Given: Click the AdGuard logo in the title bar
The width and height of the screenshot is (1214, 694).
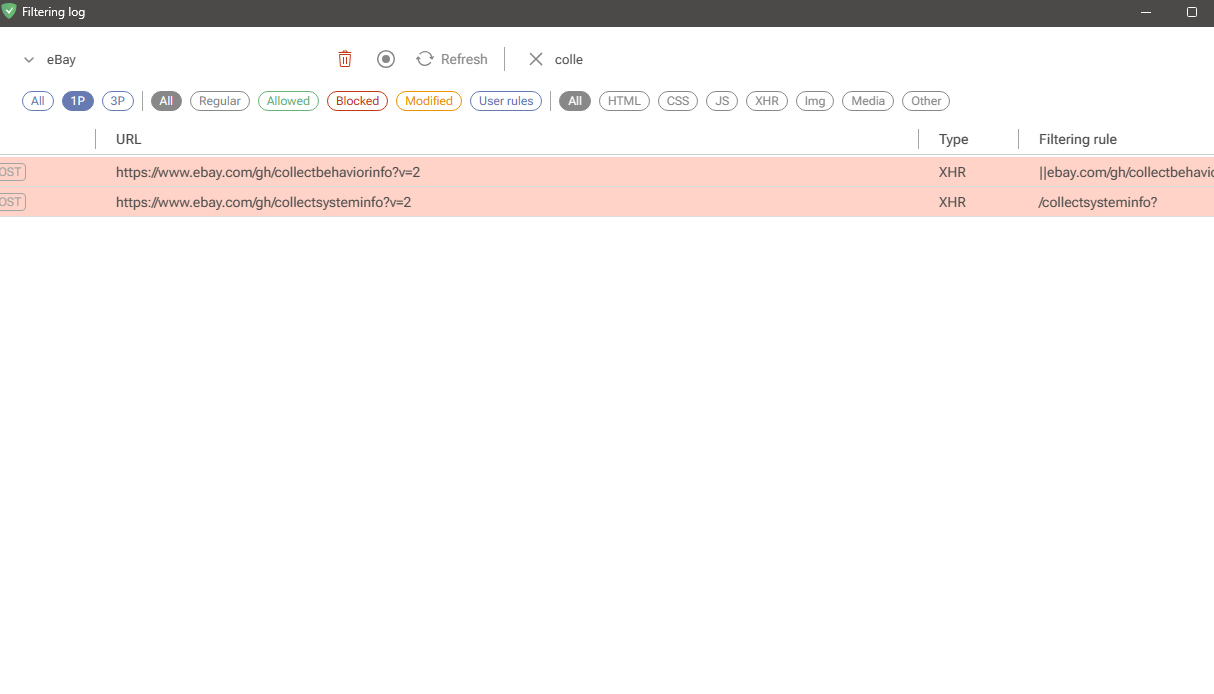Looking at the screenshot, I should (11, 12).
